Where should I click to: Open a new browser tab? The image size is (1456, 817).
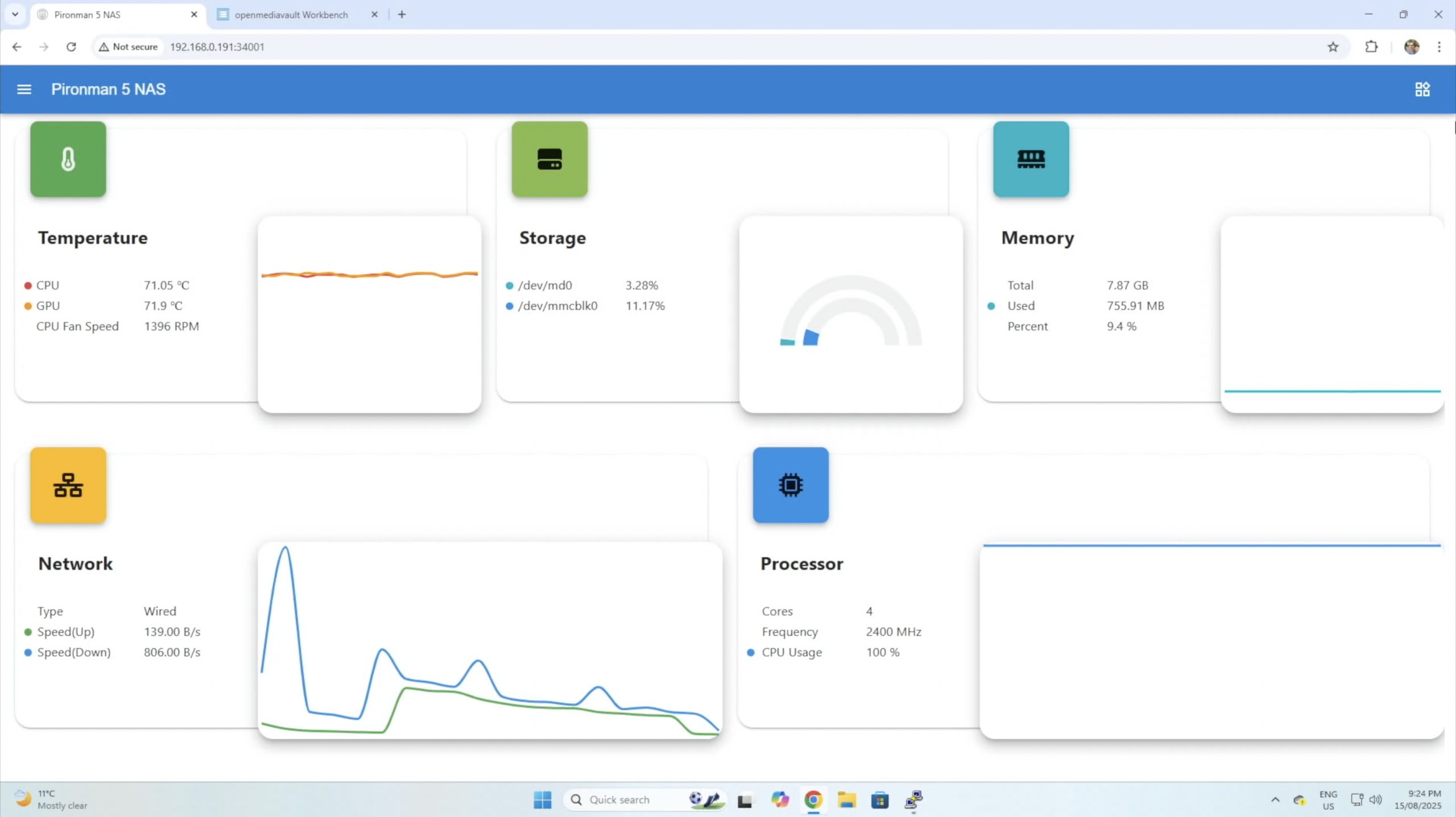click(x=402, y=15)
